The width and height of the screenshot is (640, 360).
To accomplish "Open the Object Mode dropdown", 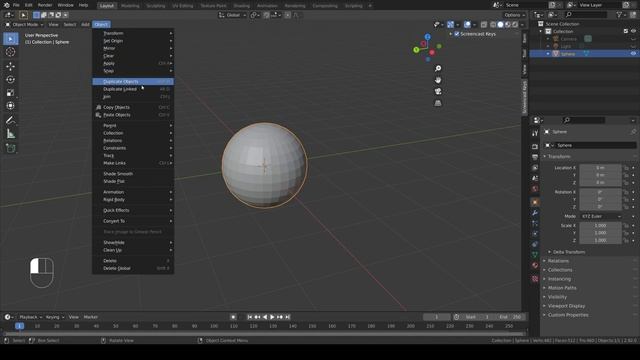I will [x=24, y=24].
